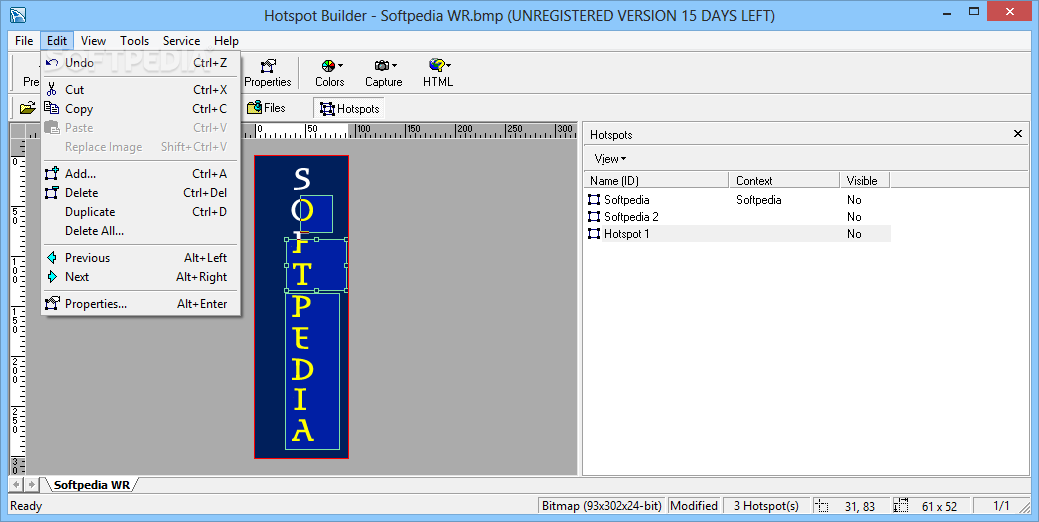Click Bitmap (93x302x24-bit) status text
The image size is (1039, 522).
click(x=602, y=505)
